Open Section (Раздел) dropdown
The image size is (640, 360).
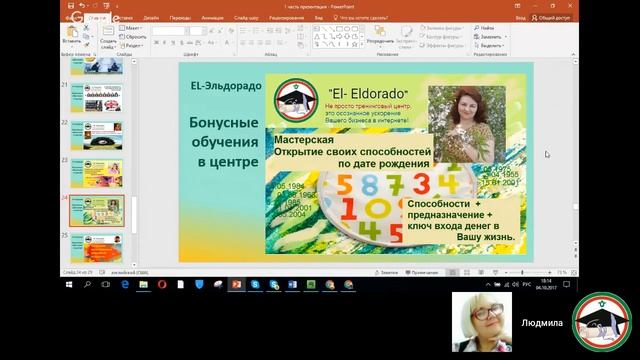(x=131, y=46)
